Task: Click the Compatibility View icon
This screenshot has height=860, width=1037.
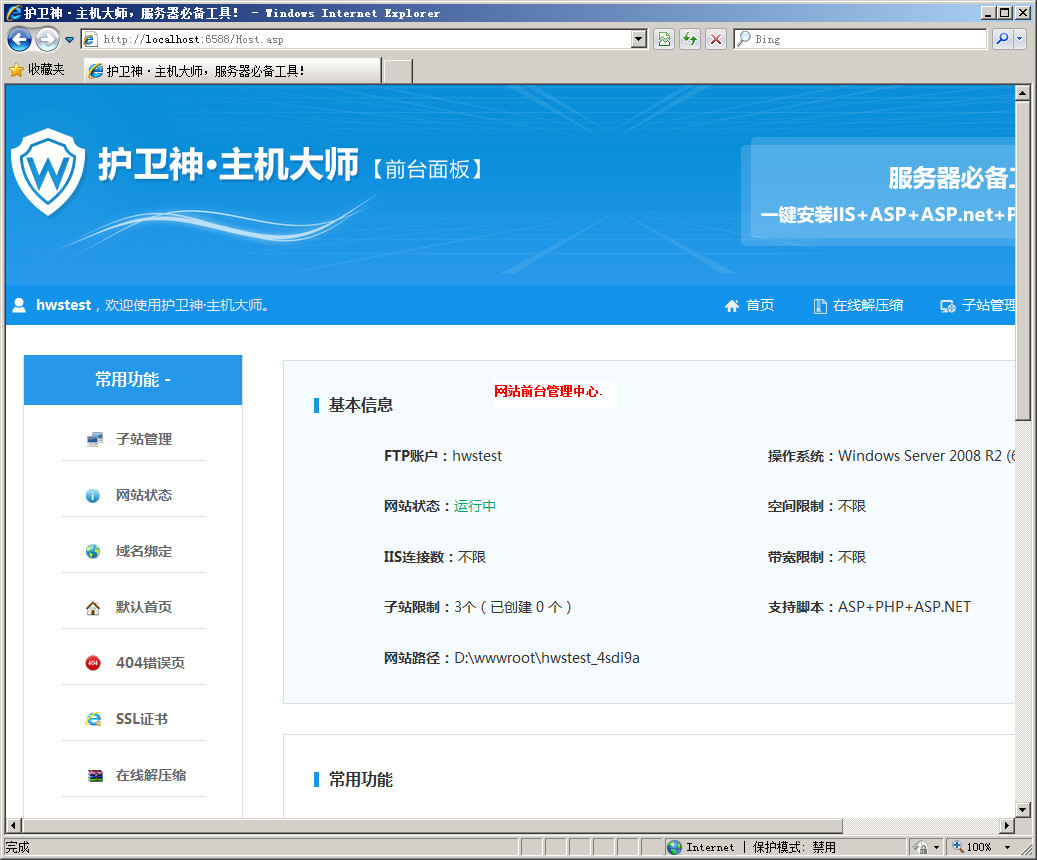Action: click(x=665, y=39)
